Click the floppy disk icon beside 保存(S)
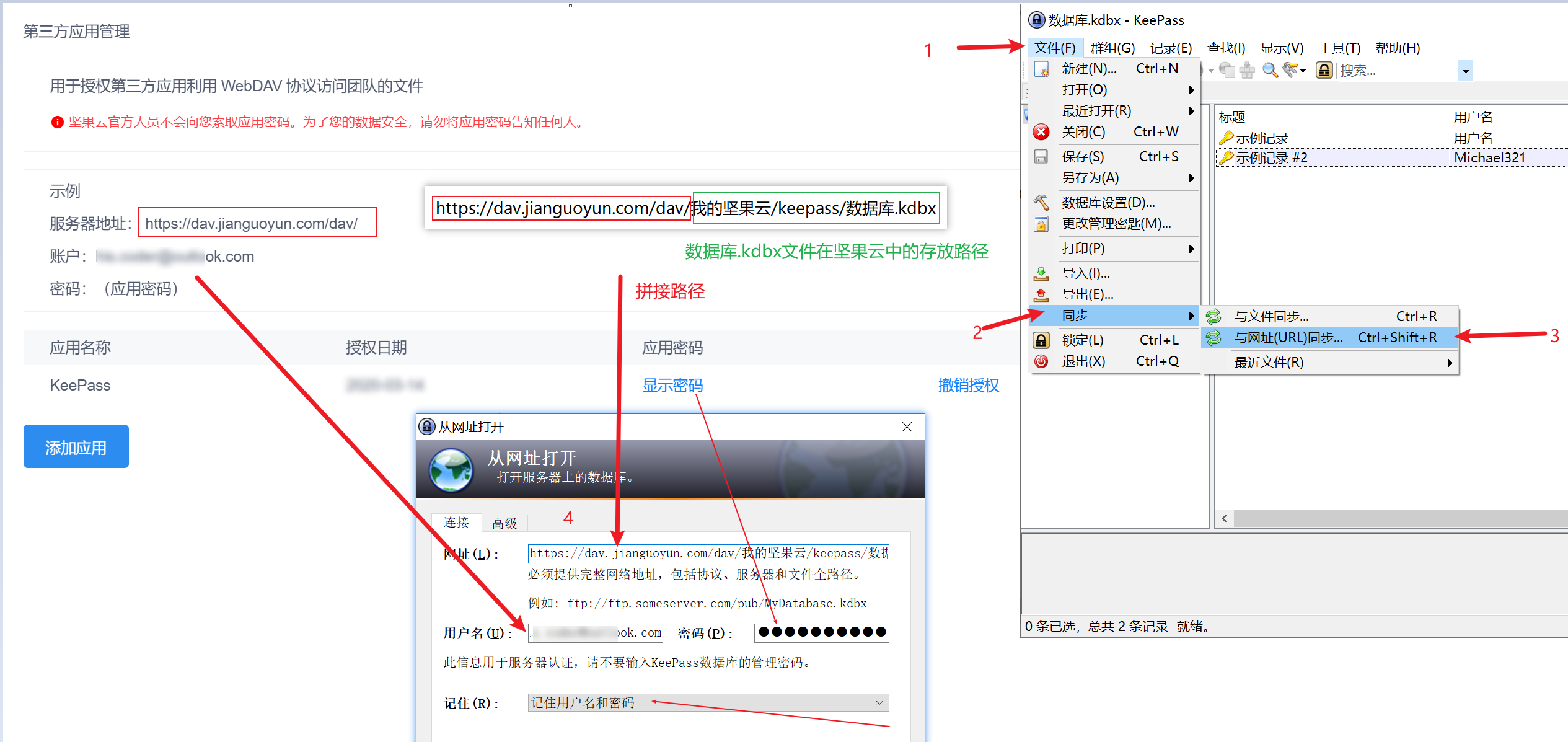 (1041, 156)
